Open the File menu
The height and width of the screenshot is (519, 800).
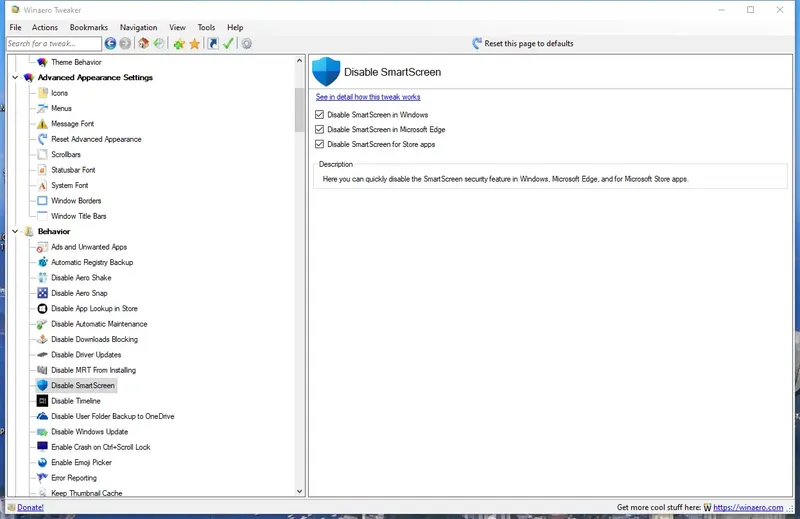pos(15,27)
